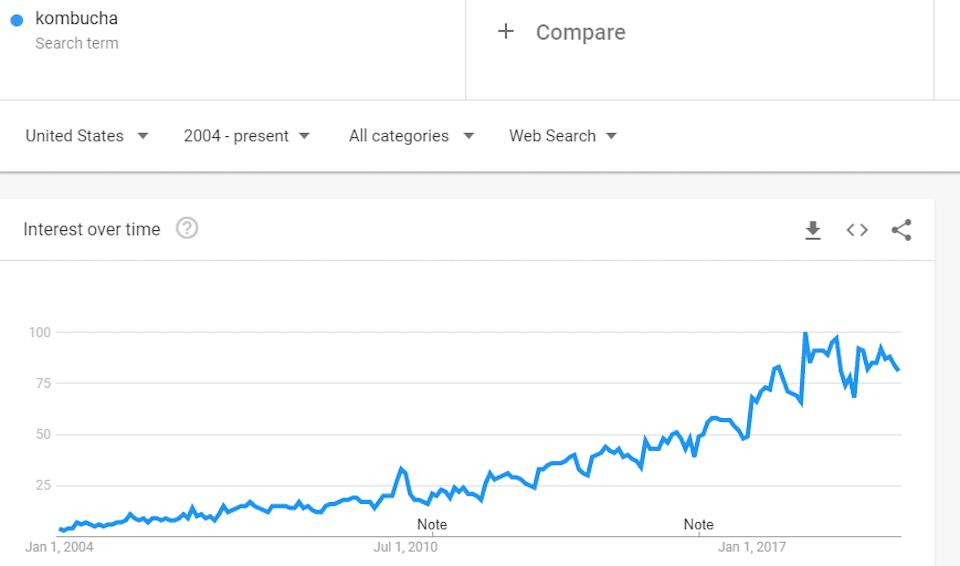
Task: Expand the United States region dropdown
Action: point(86,135)
